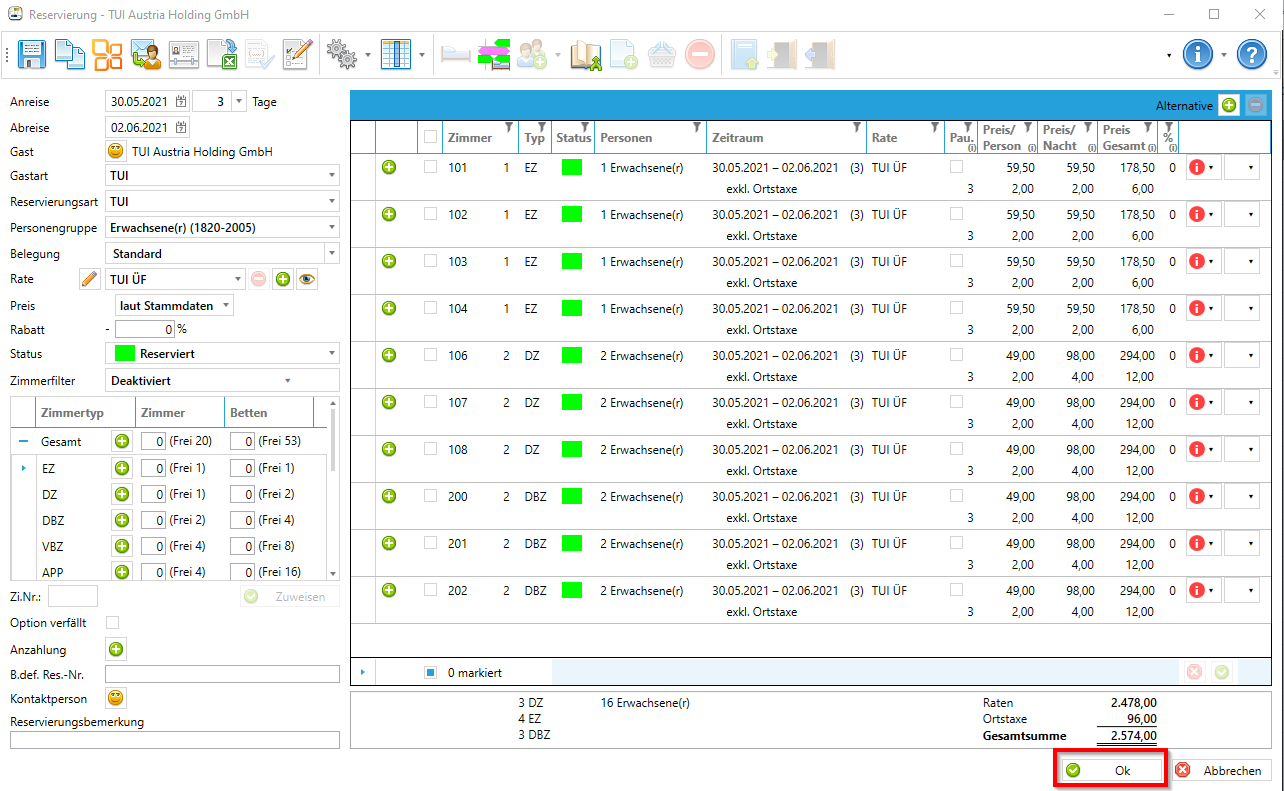Click the table columns layout toolbar icon
Screen dimensions: 1284x791
[396, 54]
